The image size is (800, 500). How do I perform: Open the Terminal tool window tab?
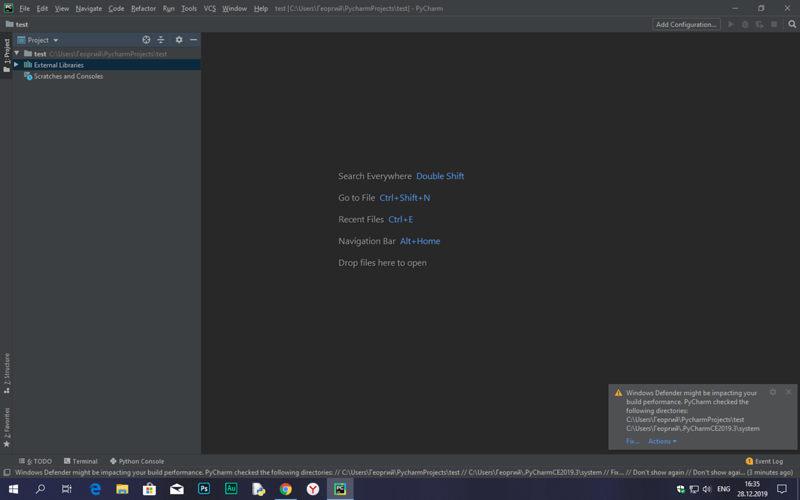[x=81, y=461]
